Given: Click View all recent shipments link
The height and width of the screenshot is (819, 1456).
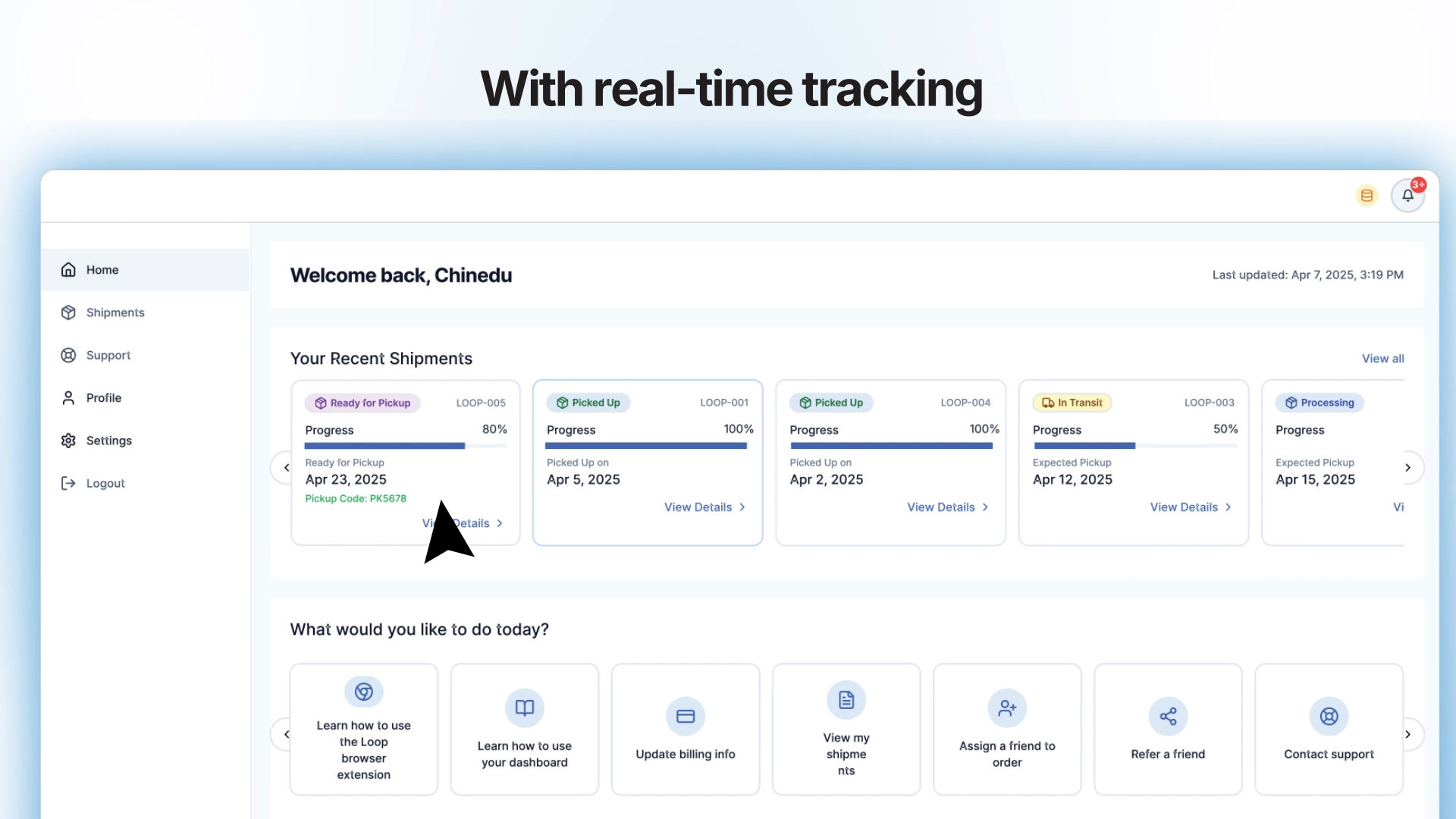Looking at the screenshot, I should point(1382,359).
